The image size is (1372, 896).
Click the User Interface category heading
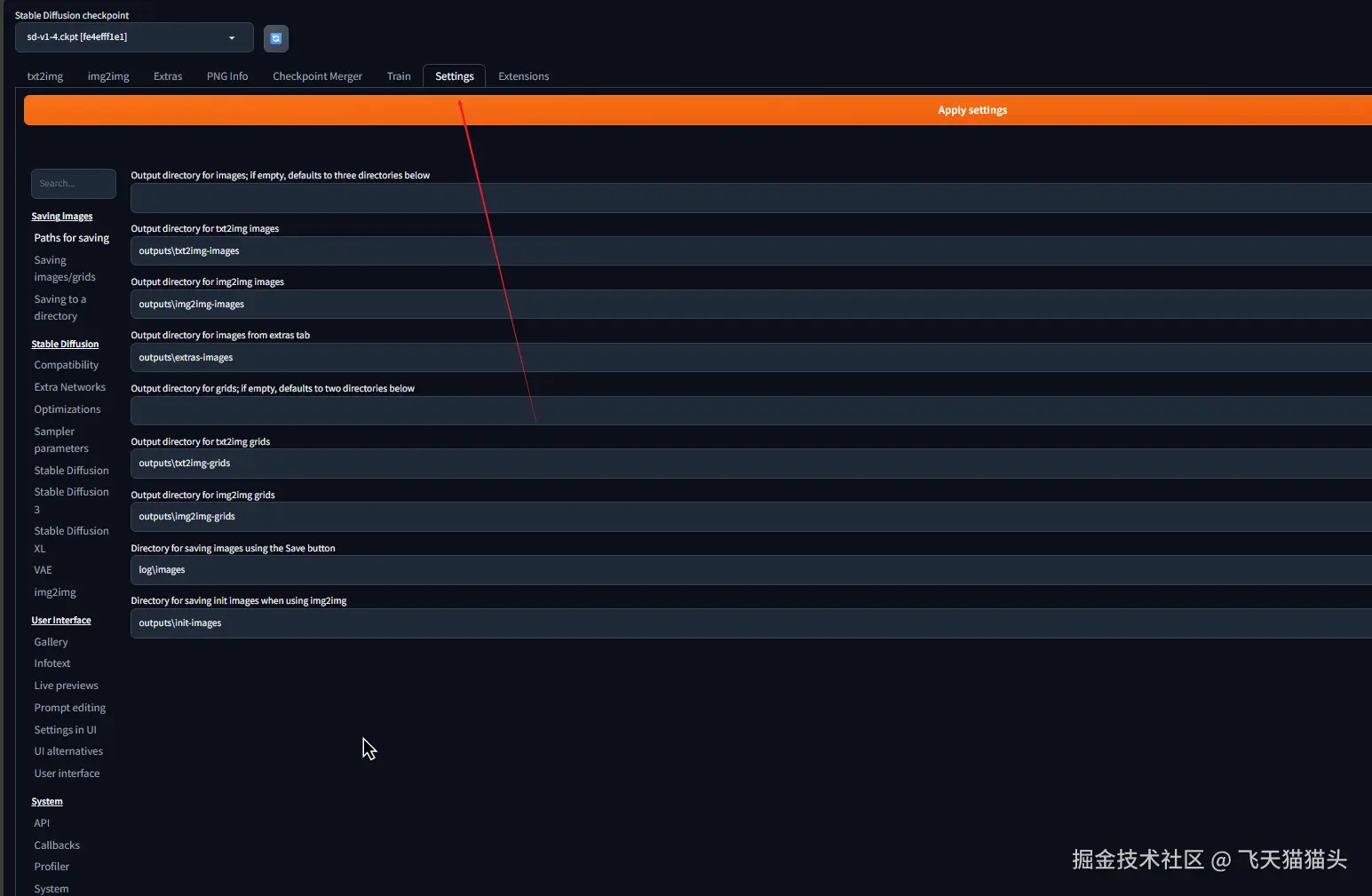(x=61, y=621)
